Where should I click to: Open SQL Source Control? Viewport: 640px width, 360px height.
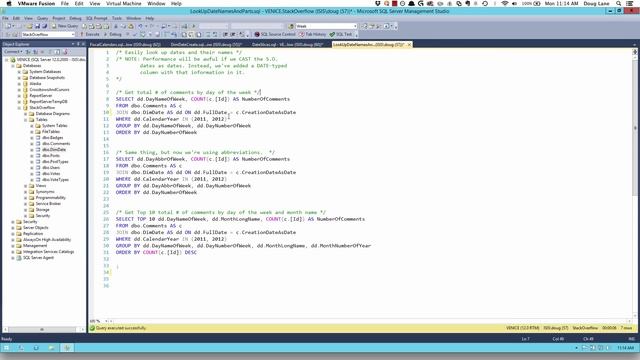[275, 34]
